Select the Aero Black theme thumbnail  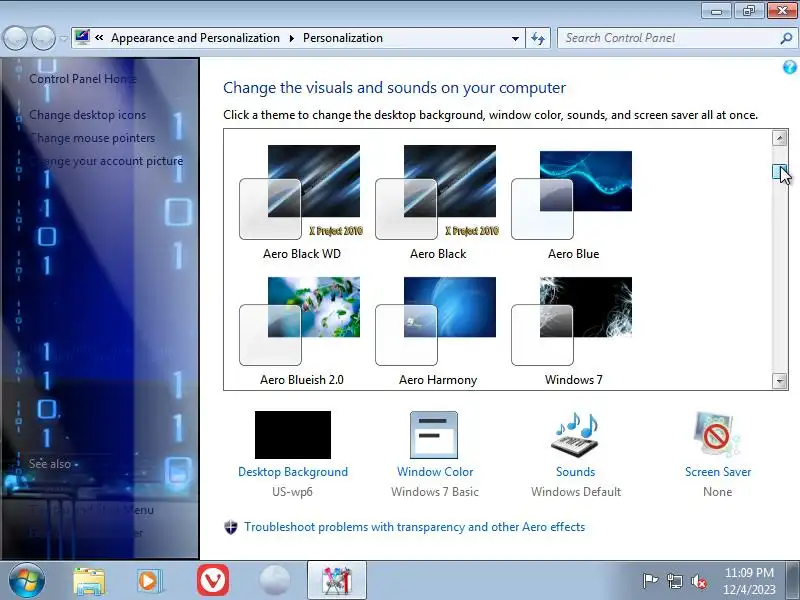436,192
